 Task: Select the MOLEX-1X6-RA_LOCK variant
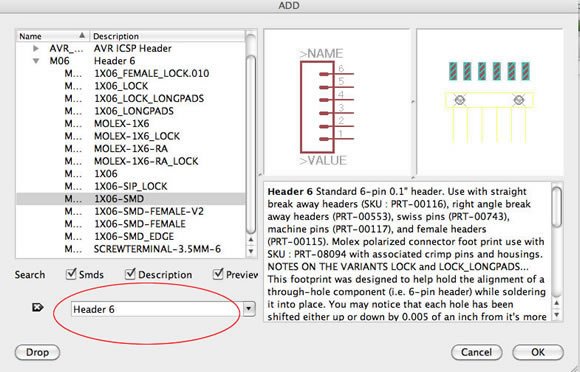click(131, 161)
